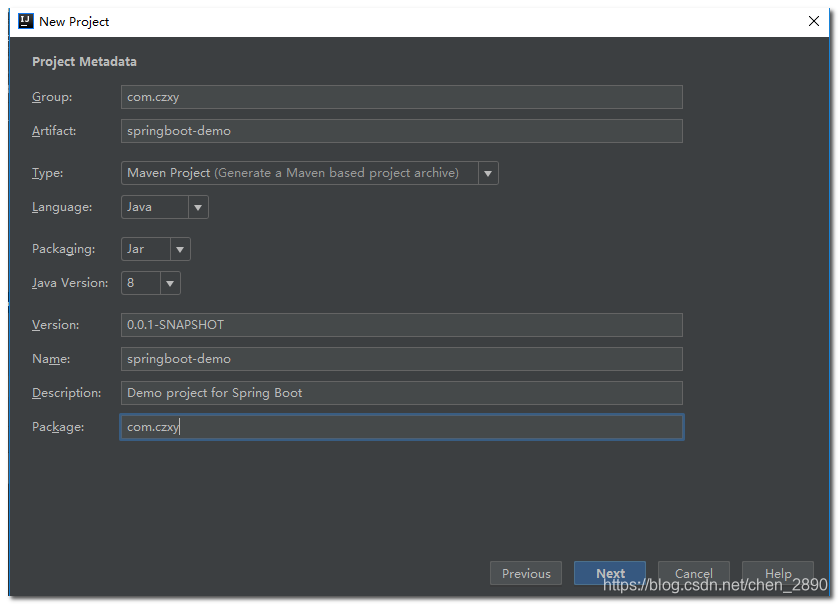Open the Language Java dropdown
The width and height of the screenshot is (838, 604).
(165, 207)
